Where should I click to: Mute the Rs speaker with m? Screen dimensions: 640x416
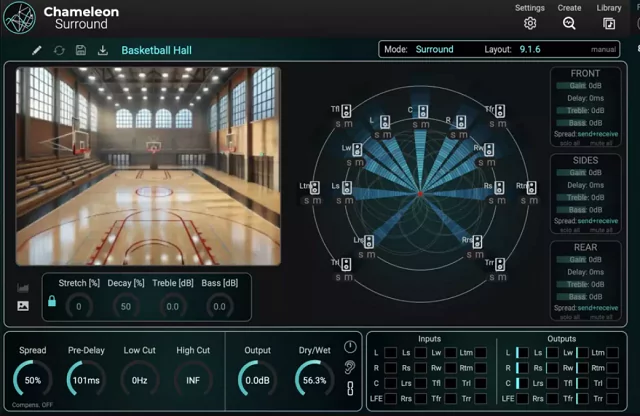pos(502,201)
